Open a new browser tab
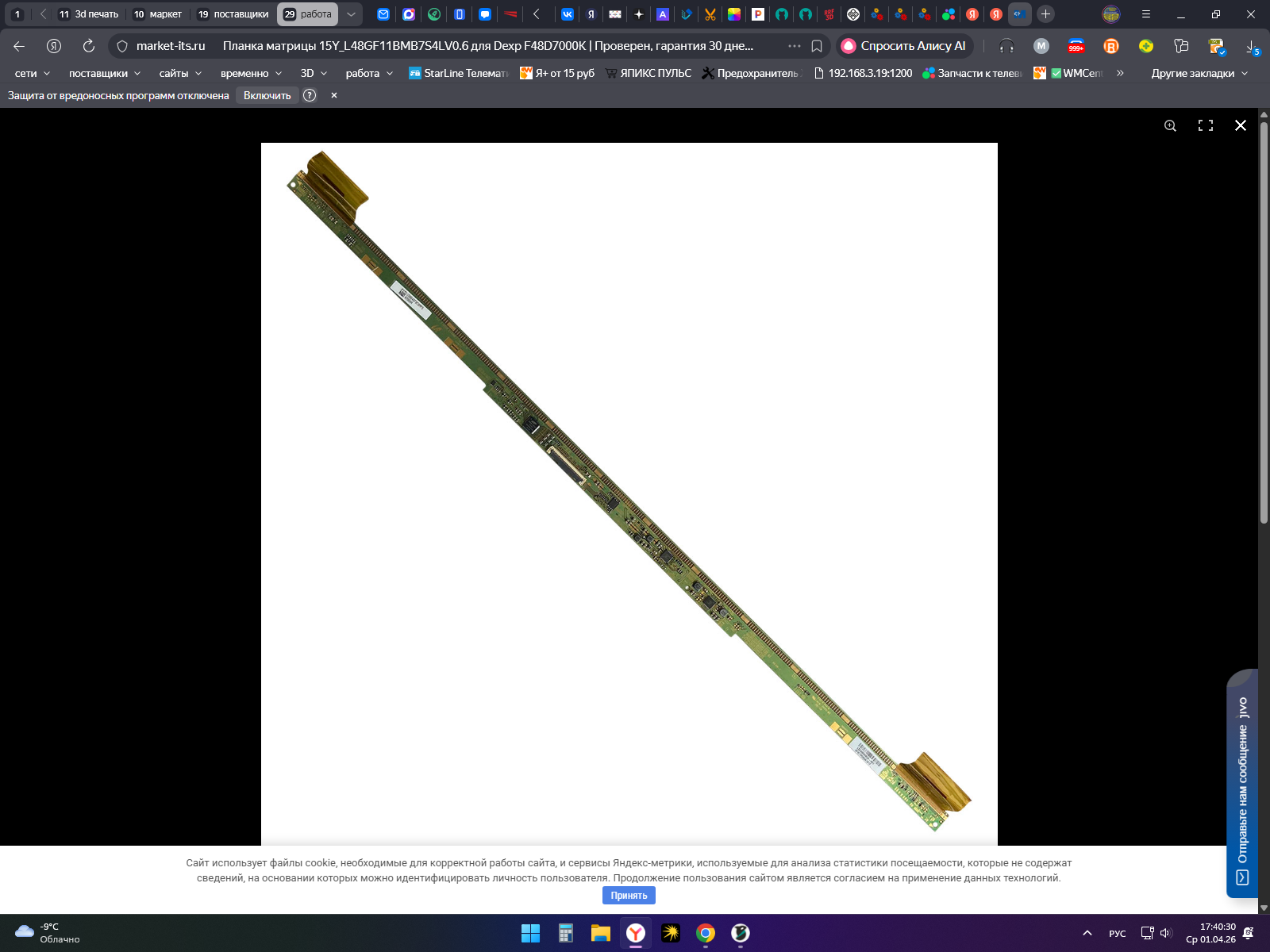The width and height of the screenshot is (1270, 952). coord(1046,14)
